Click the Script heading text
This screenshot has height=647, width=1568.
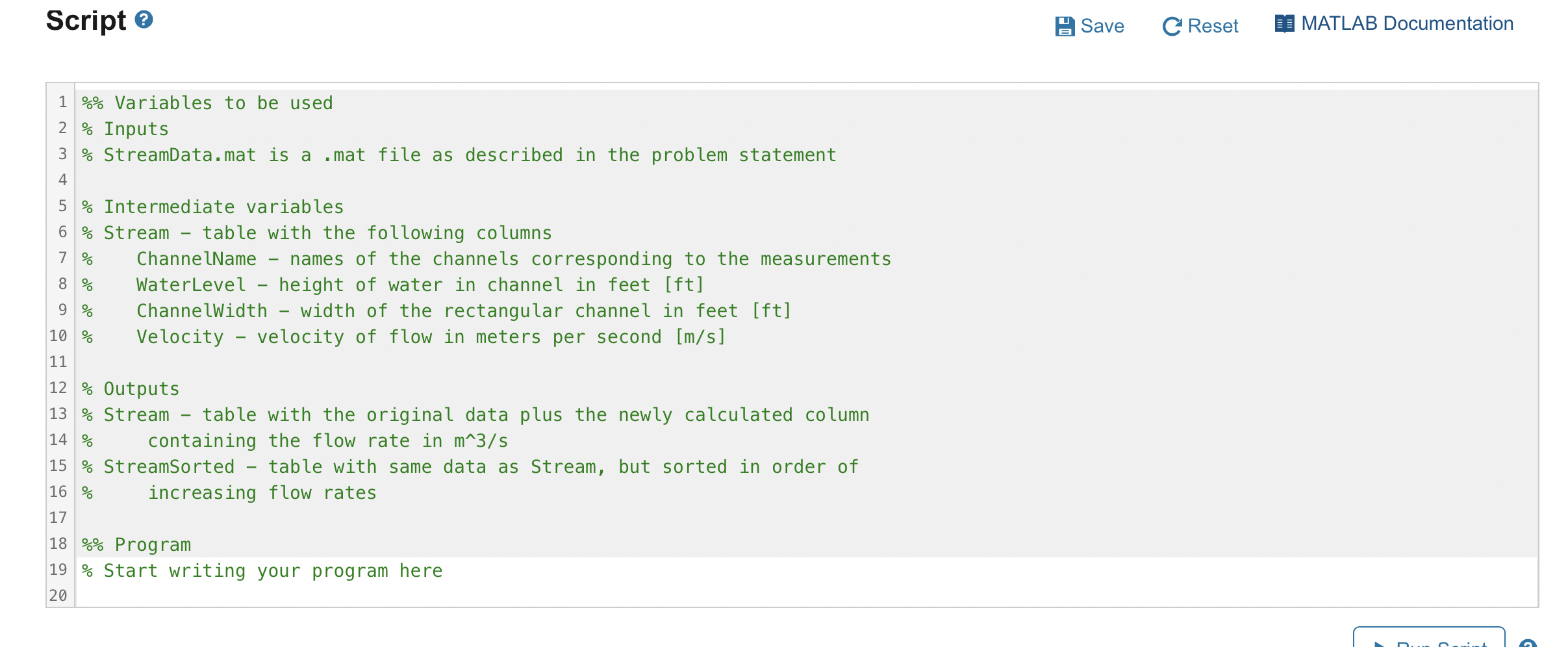pyautogui.click(x=86, y=20)
